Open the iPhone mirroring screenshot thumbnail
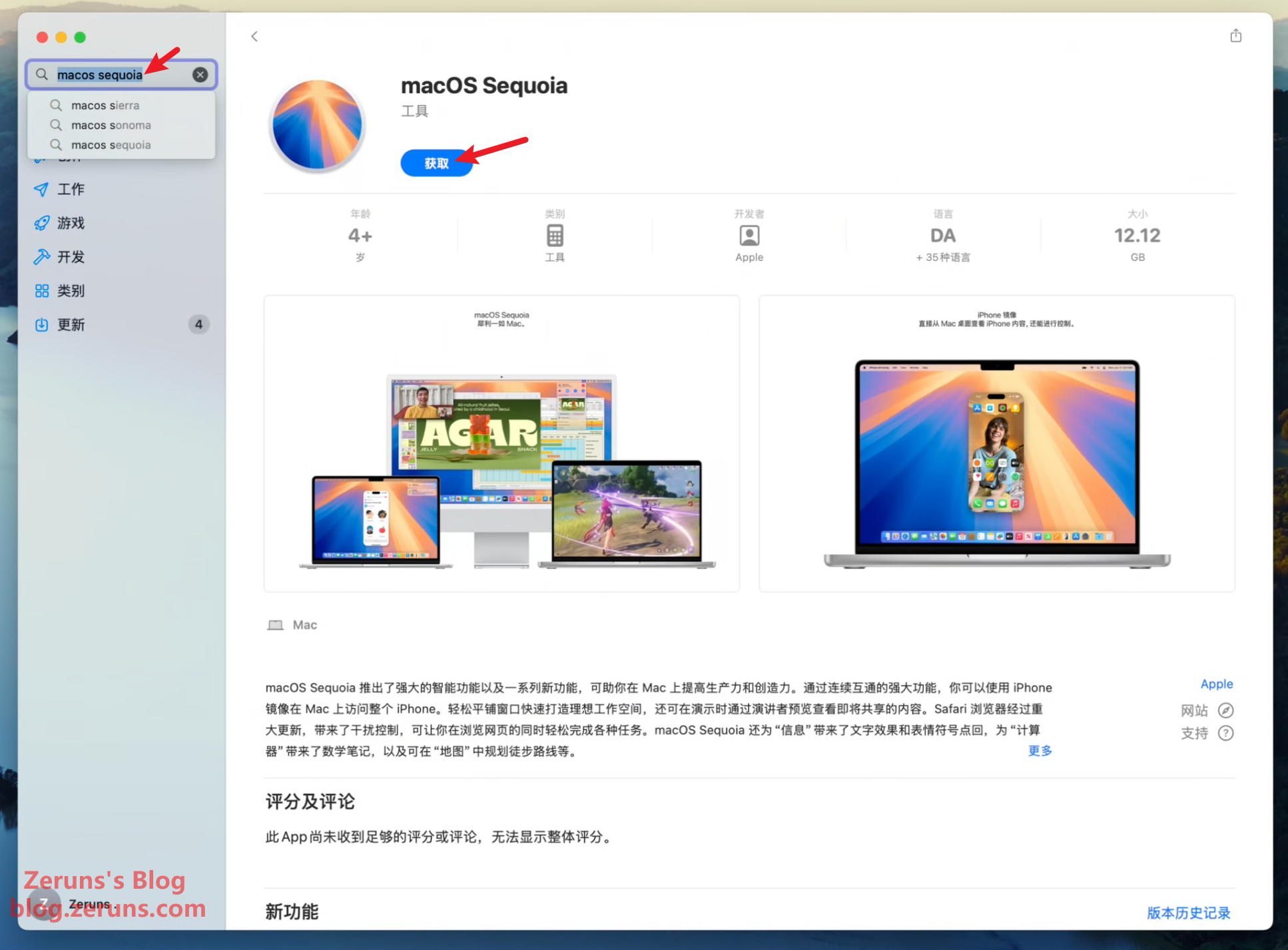Image resolution: width=1288 pixels, height=950 pixels. tap(996, 443)
